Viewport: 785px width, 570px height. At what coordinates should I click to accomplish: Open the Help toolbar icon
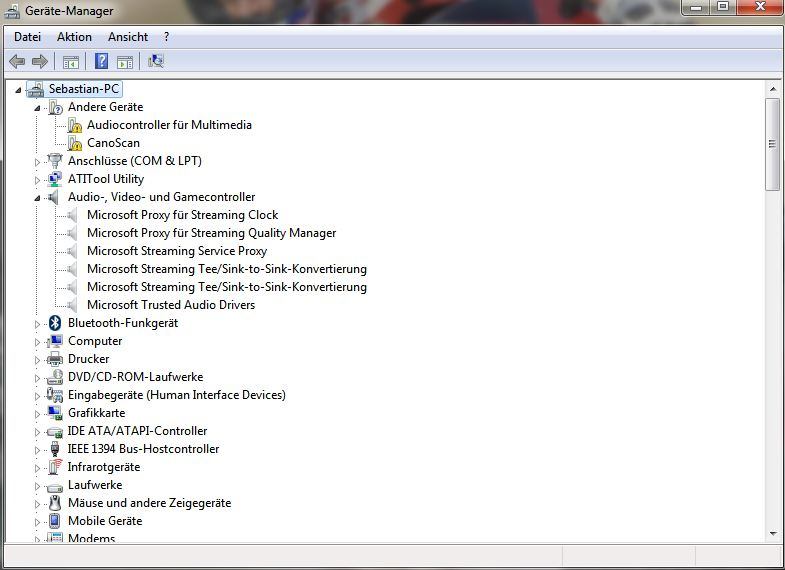tap(101, 61)
